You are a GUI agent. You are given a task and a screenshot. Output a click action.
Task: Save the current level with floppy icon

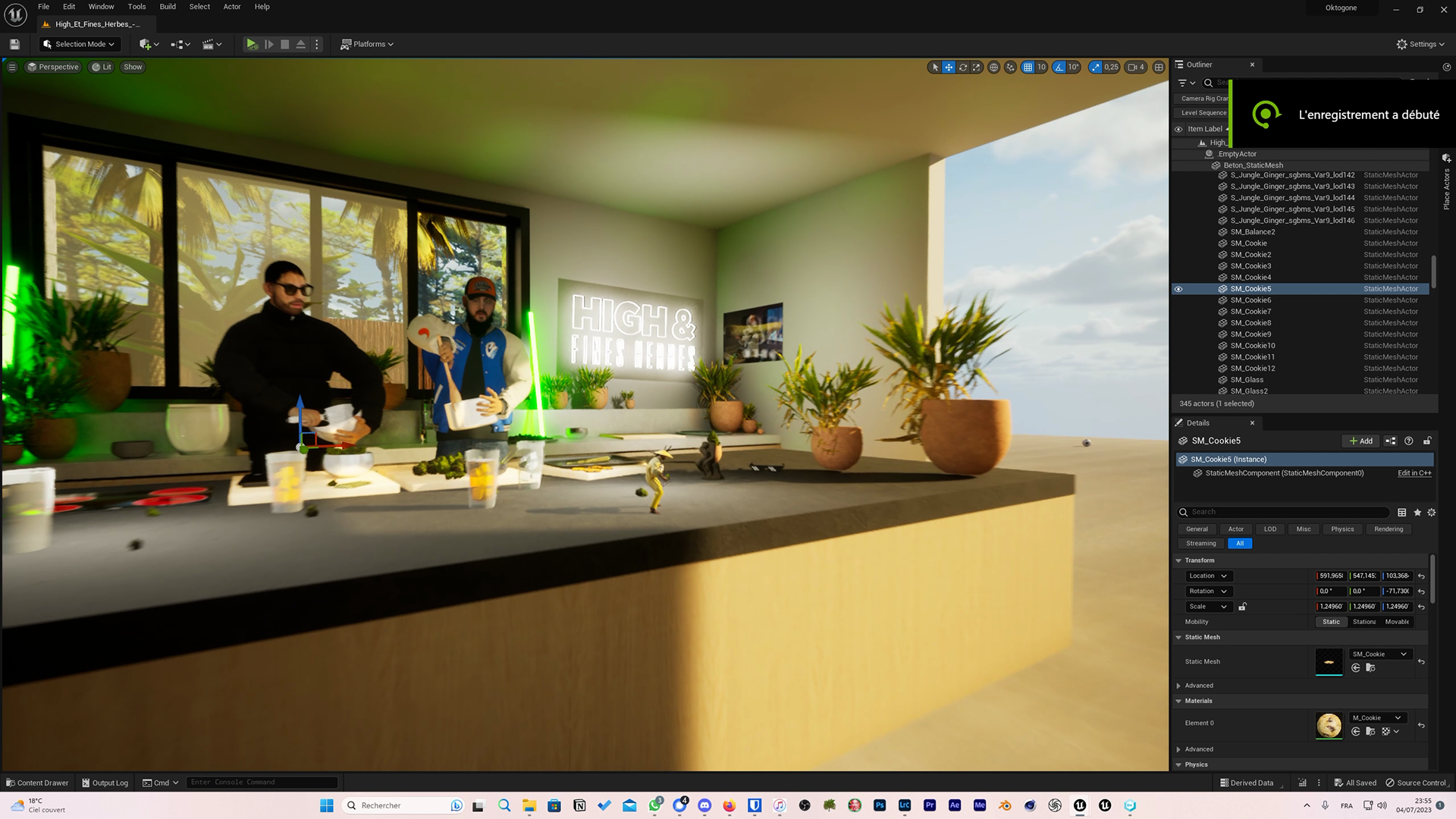point(14,44)
